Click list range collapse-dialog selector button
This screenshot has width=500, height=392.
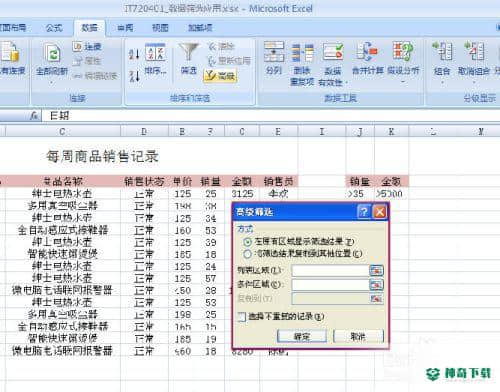tap(376, 271)
